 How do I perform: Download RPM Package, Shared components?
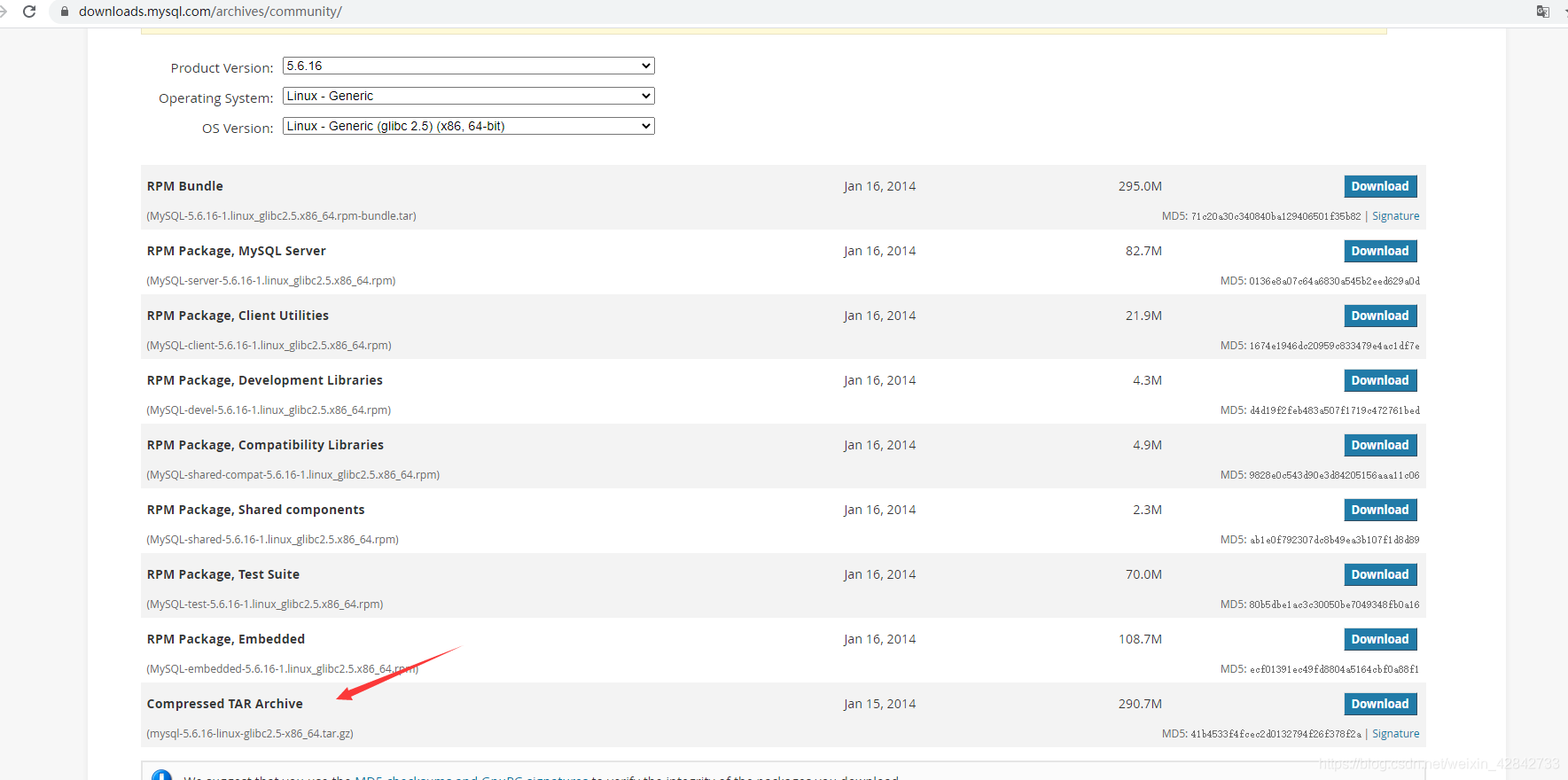pos(1380,510)
